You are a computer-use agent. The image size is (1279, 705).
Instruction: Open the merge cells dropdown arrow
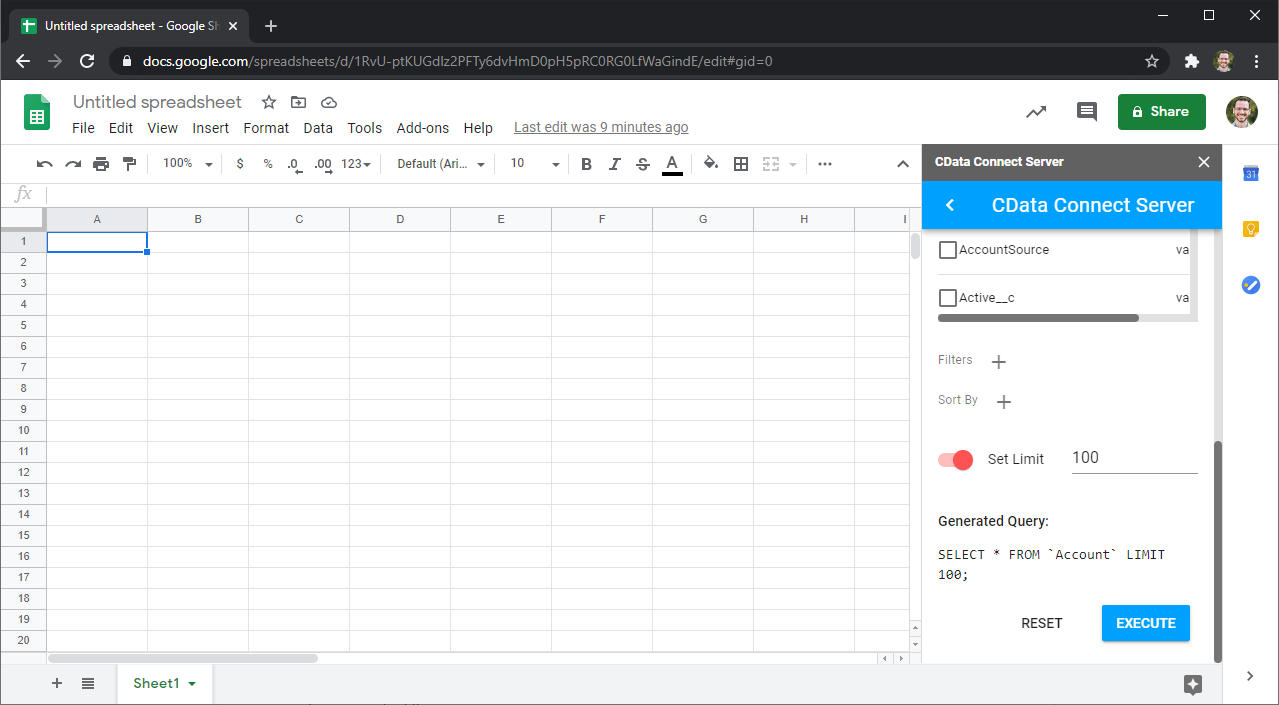793,164
